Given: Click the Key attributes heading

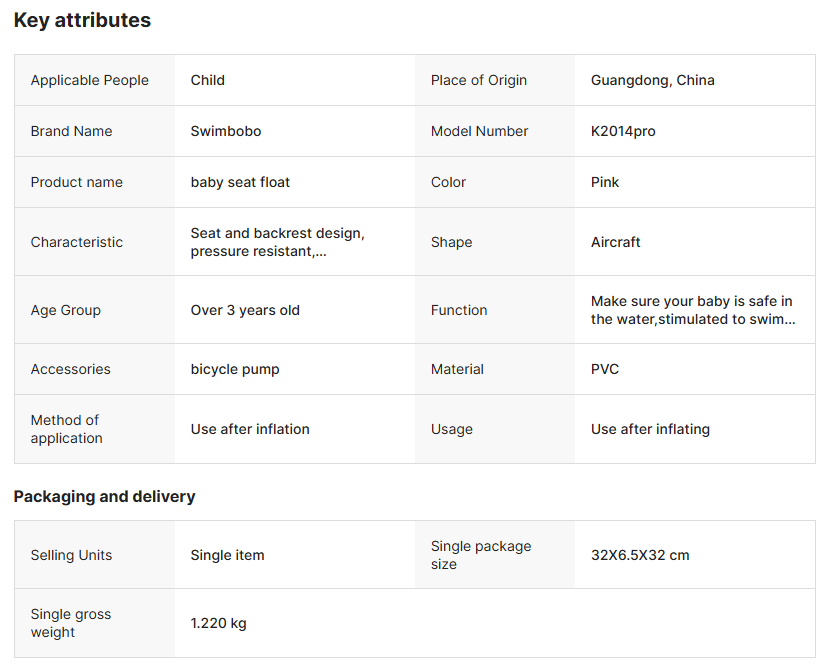Looking at the screenshot, I should click(82, 20).
